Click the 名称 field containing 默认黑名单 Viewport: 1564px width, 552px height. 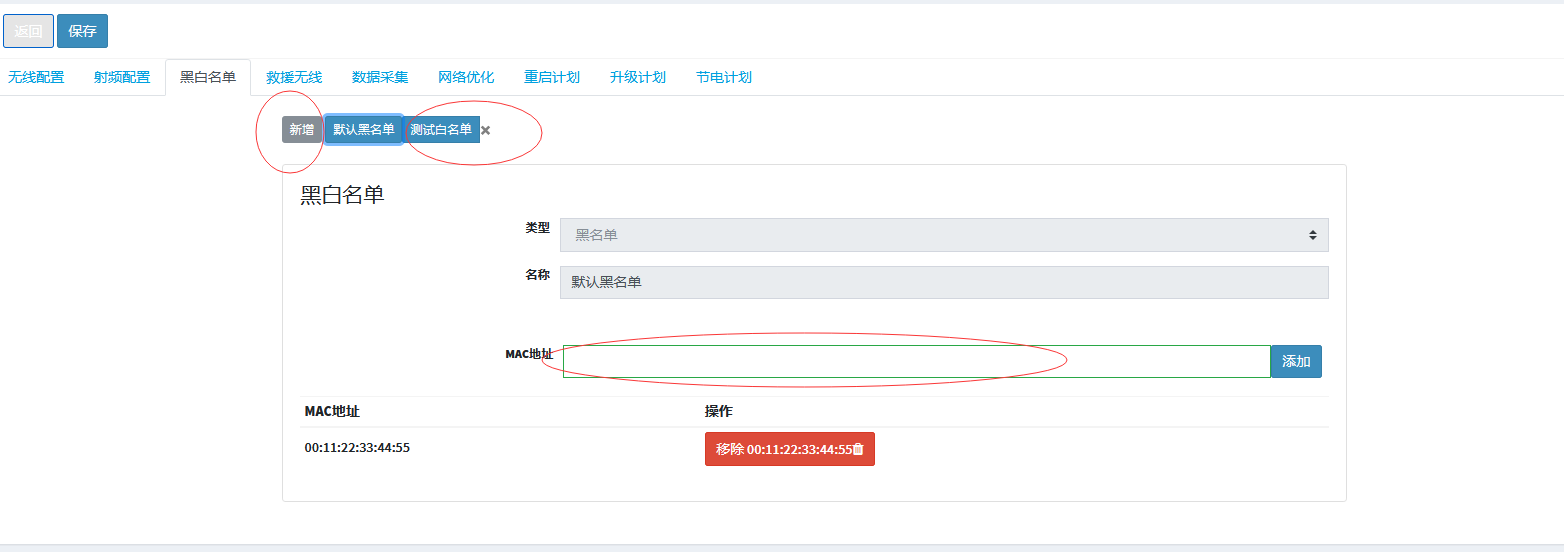pos(944,282)
